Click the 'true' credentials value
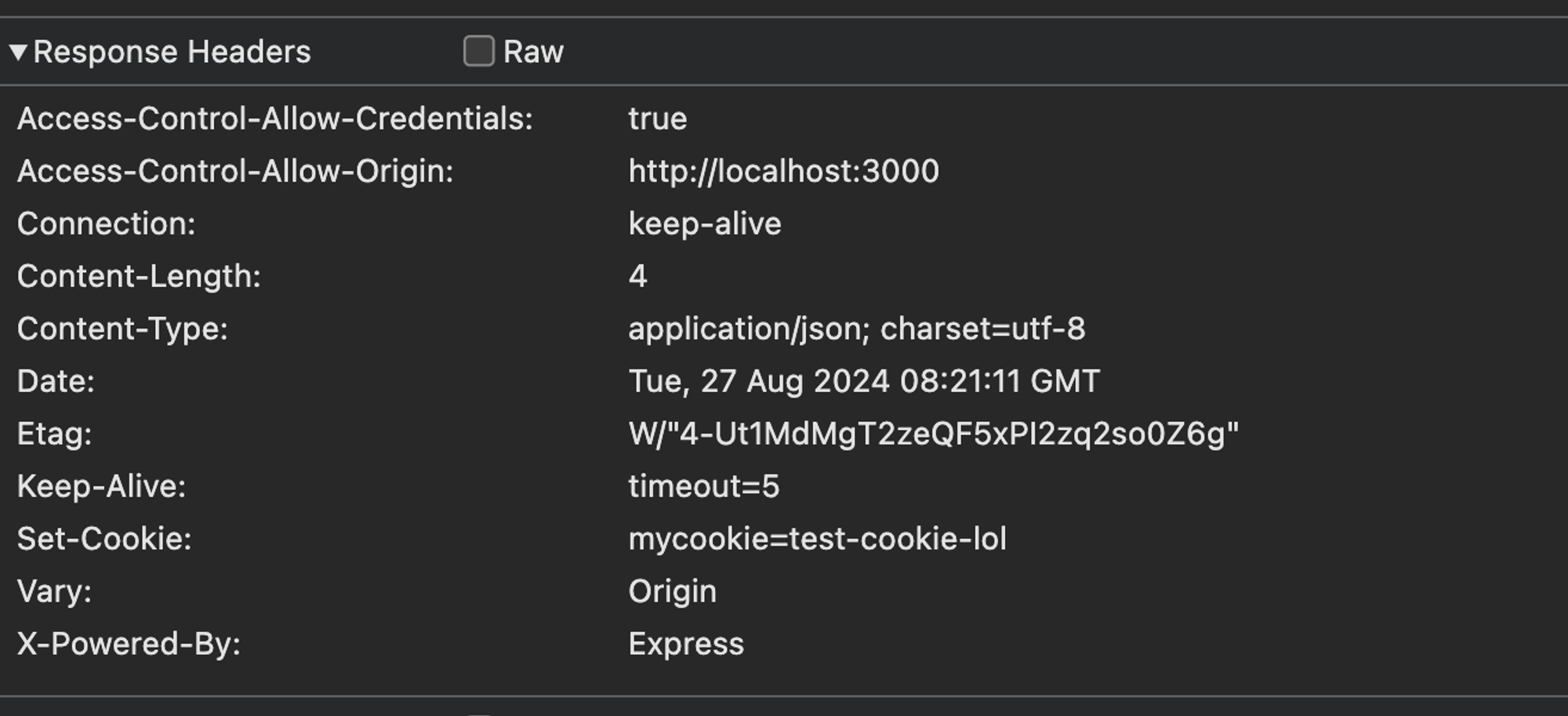The width and height of the screenshot is (1568, 716). (x=657, y=119)
